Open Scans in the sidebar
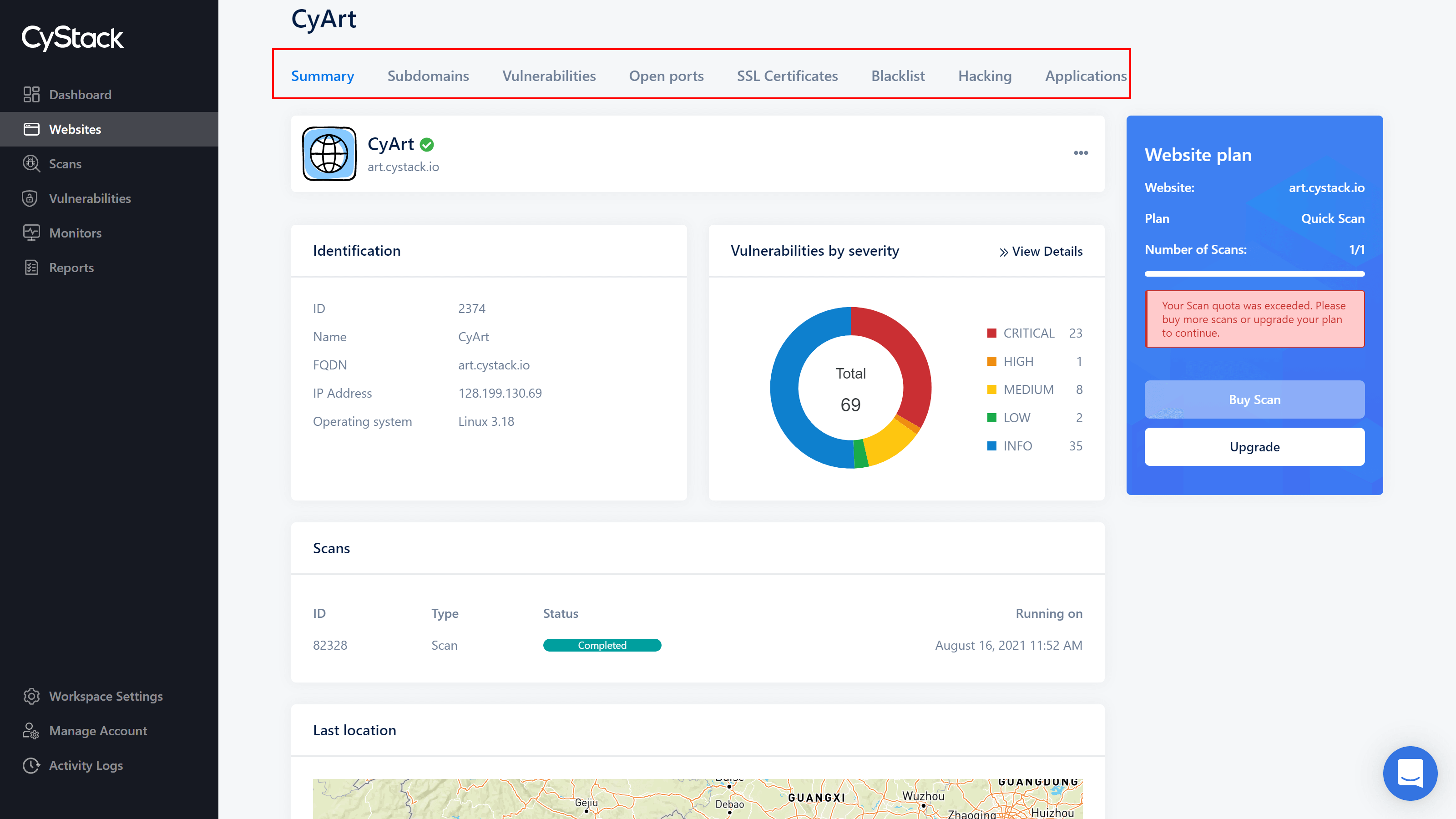Screen dimensions: 1456x819 109,163
